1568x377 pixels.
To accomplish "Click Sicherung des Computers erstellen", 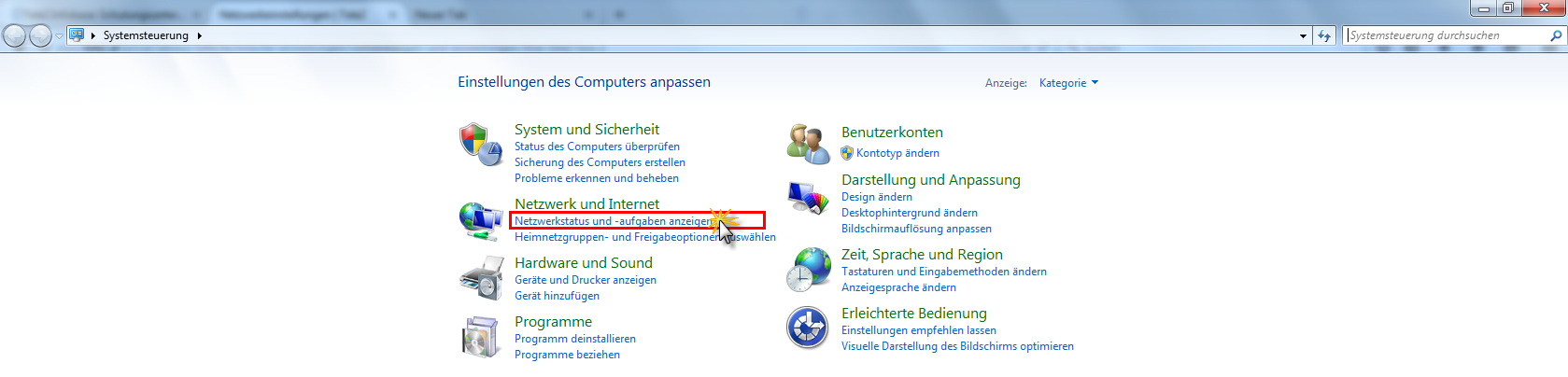I will (x=600, y=162).
